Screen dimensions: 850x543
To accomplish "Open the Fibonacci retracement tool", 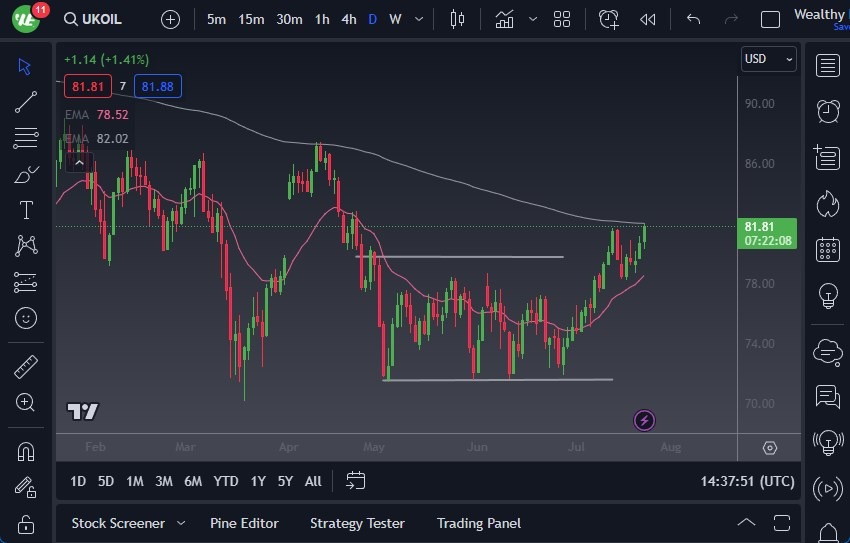I will click(x=26, y=138).
